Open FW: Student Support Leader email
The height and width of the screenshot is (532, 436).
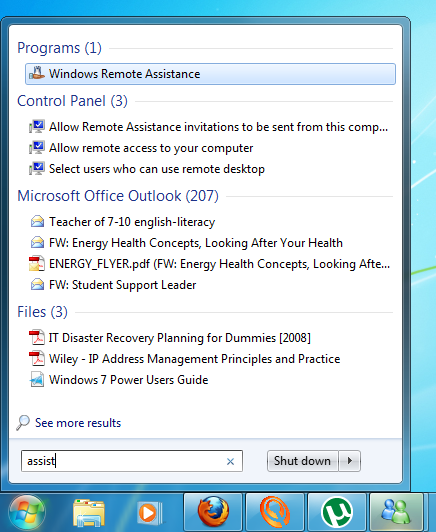click(x=122, y=285)
